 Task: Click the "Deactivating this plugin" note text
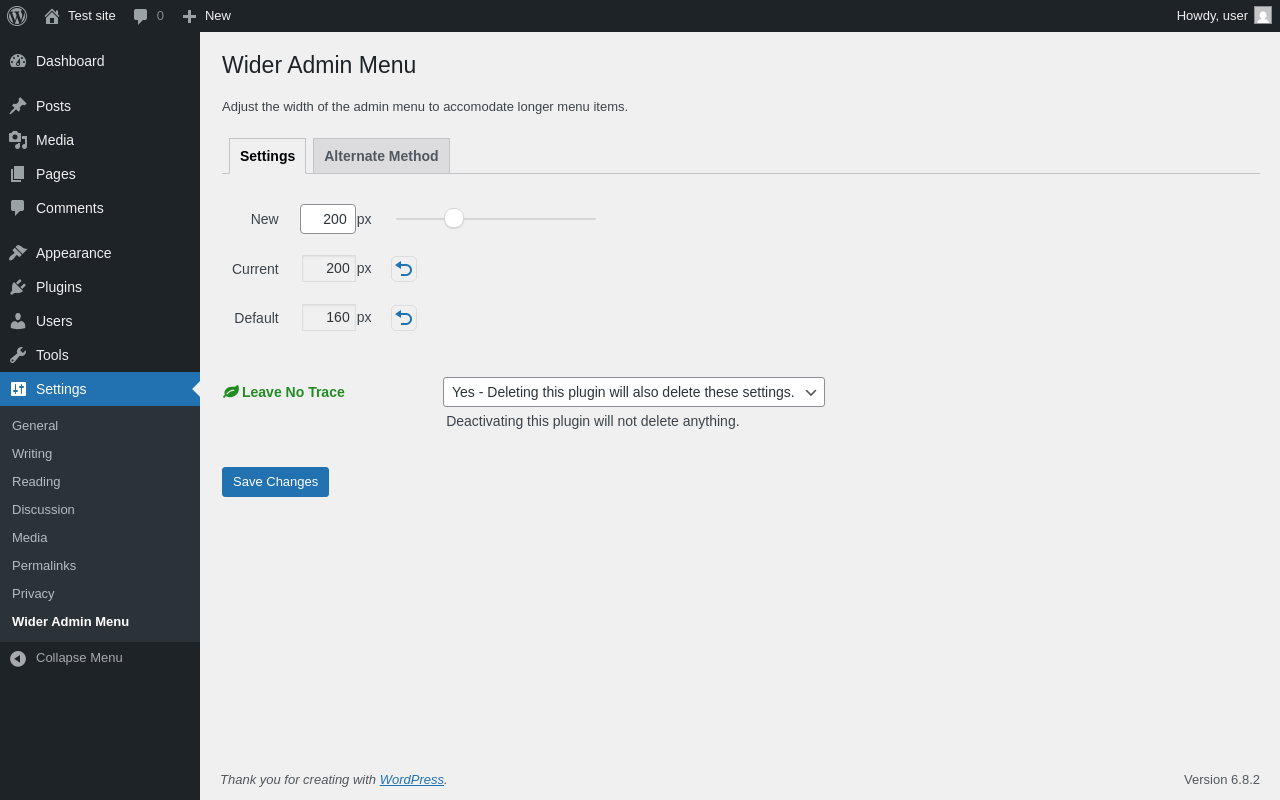click(x=593, y=421)
